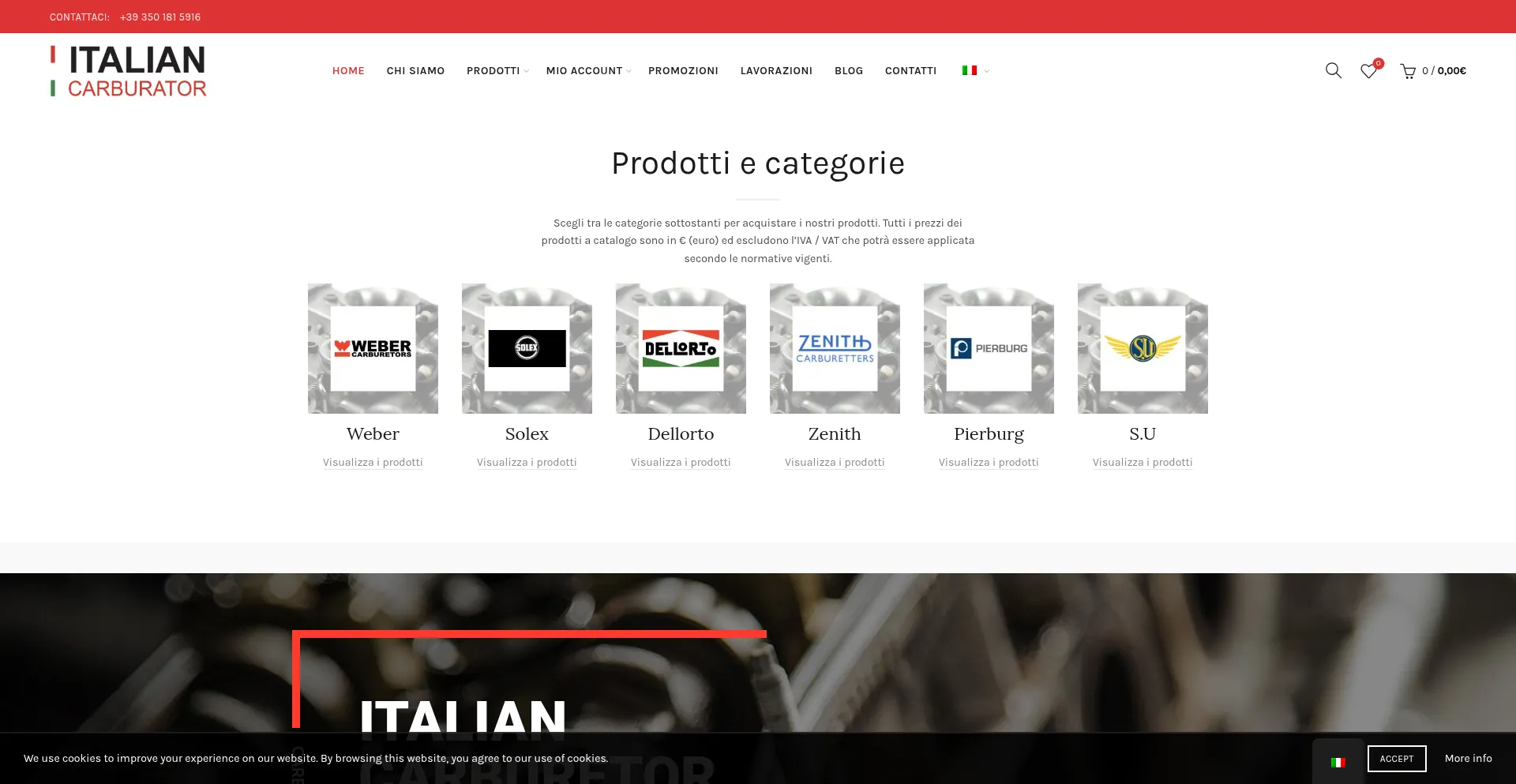
Task: Click the Italian Carburator site logo
Action: [128, 71]
